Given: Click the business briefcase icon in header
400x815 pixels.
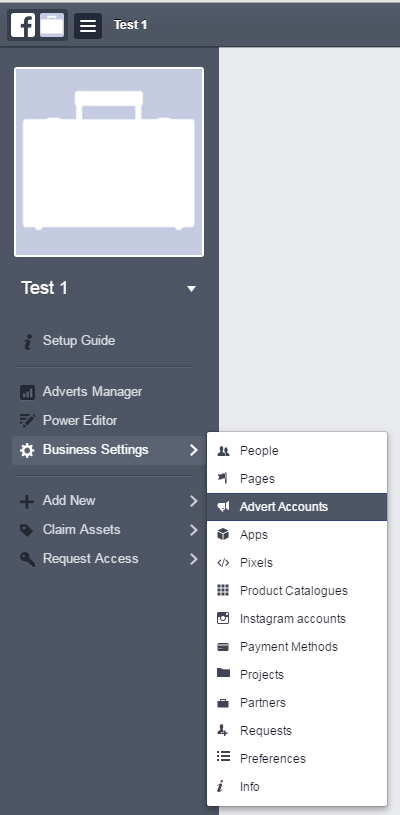Looking at the screenshot, I should tap(52, 25).
